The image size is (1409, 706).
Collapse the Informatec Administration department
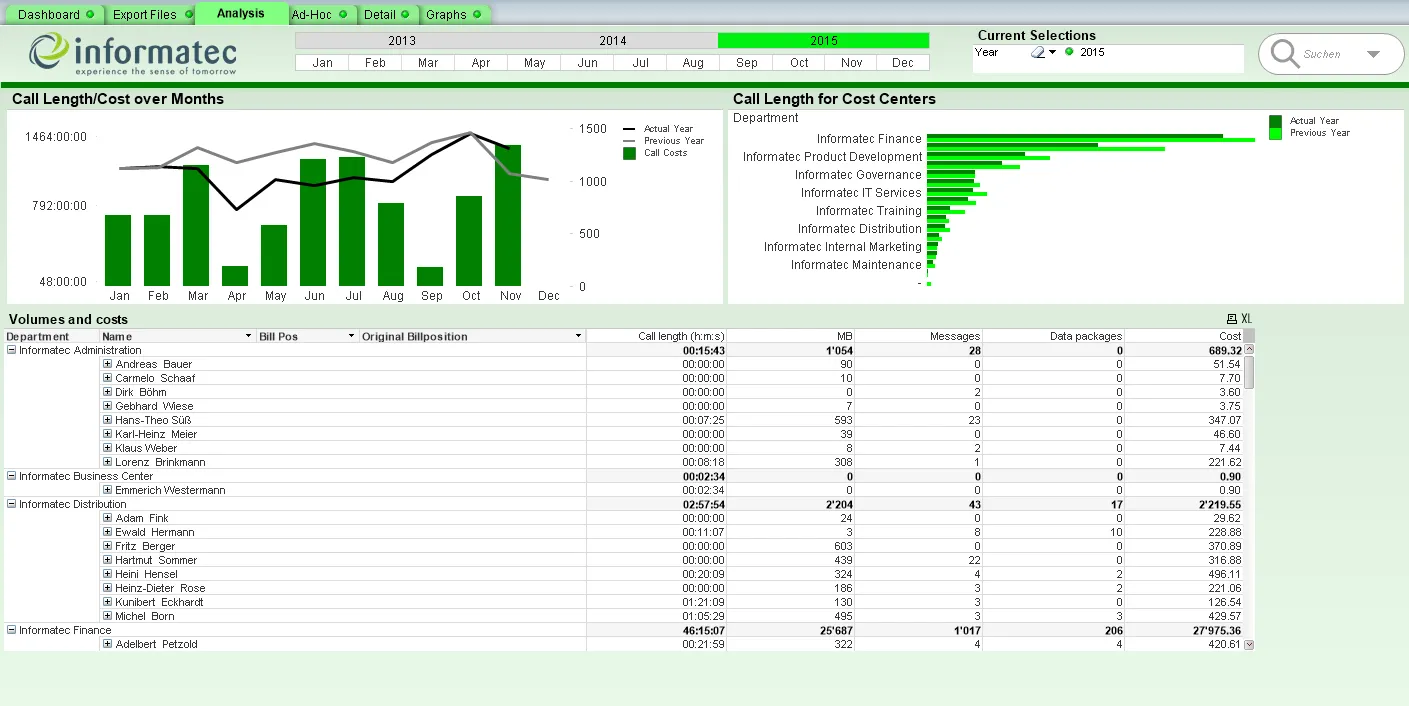coord(12,351)
